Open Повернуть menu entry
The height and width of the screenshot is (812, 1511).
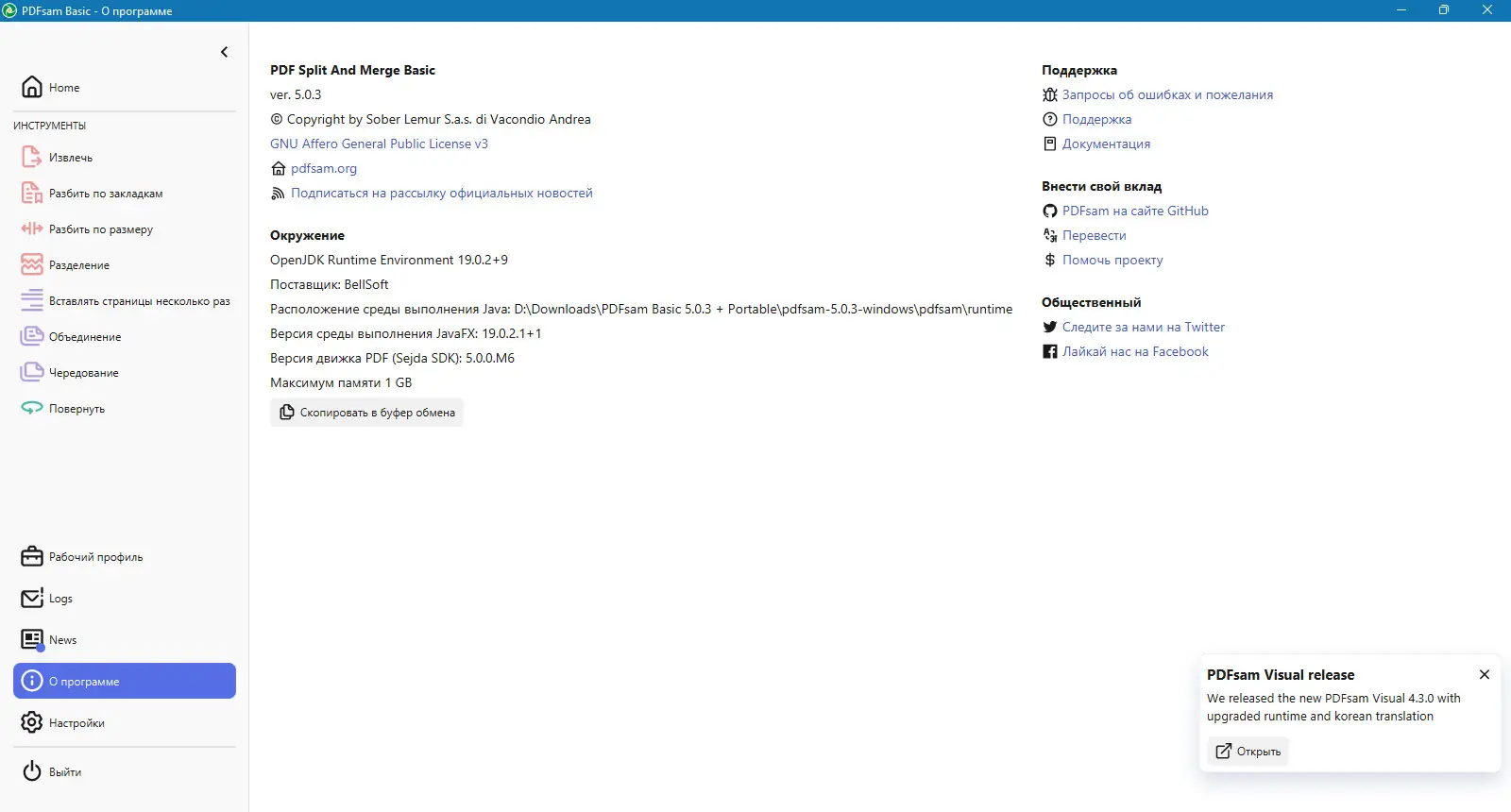click(76, 409)
